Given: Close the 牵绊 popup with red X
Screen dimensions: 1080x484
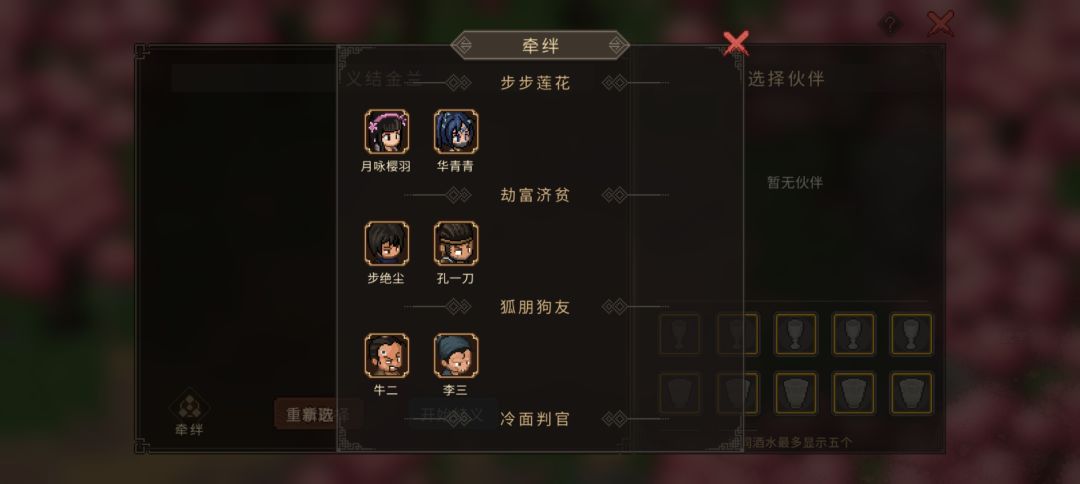Looking at the screenshot, I should coord(736,43).
